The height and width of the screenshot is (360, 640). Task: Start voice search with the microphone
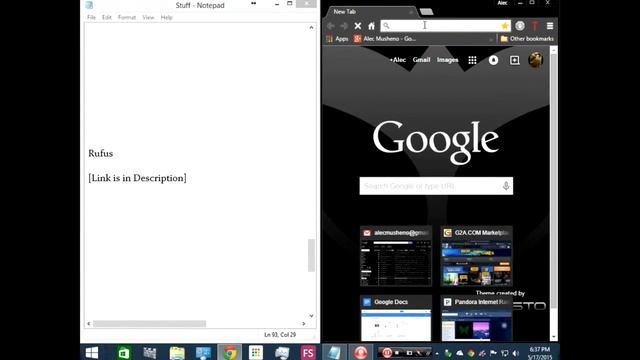[506, 186]
